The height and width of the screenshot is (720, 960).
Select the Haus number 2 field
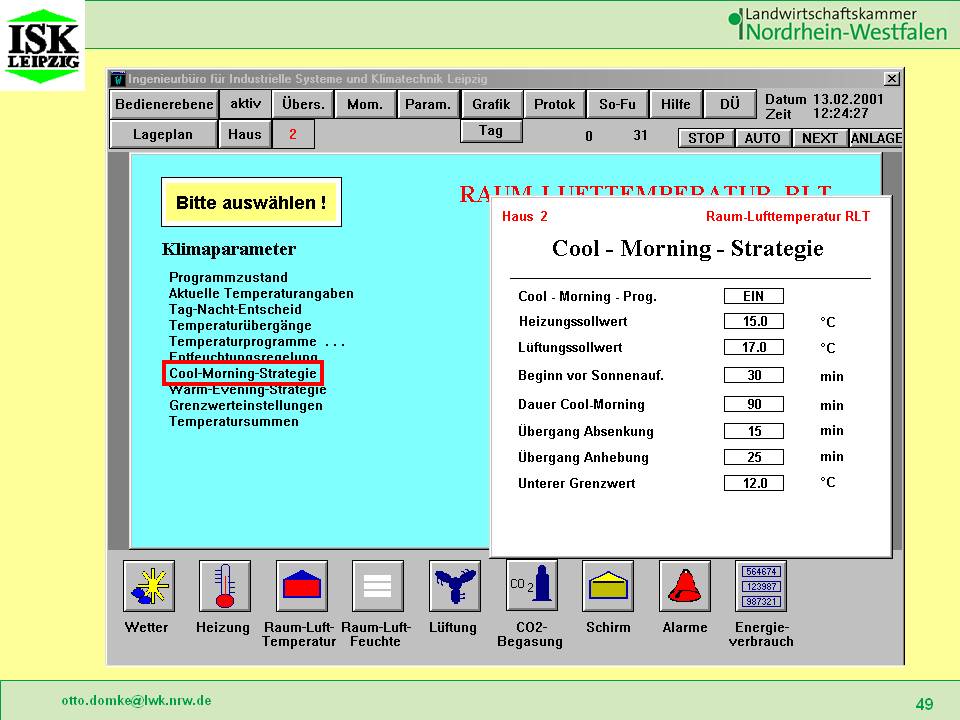point(293,135)
